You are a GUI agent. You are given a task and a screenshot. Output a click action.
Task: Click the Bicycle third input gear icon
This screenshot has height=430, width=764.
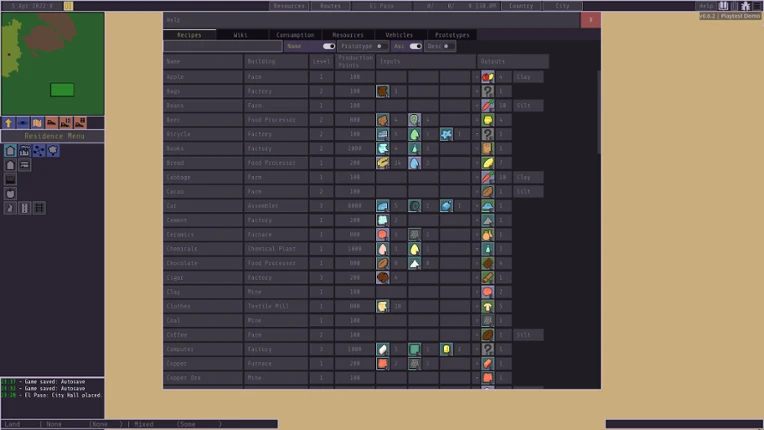pos(446,134)
